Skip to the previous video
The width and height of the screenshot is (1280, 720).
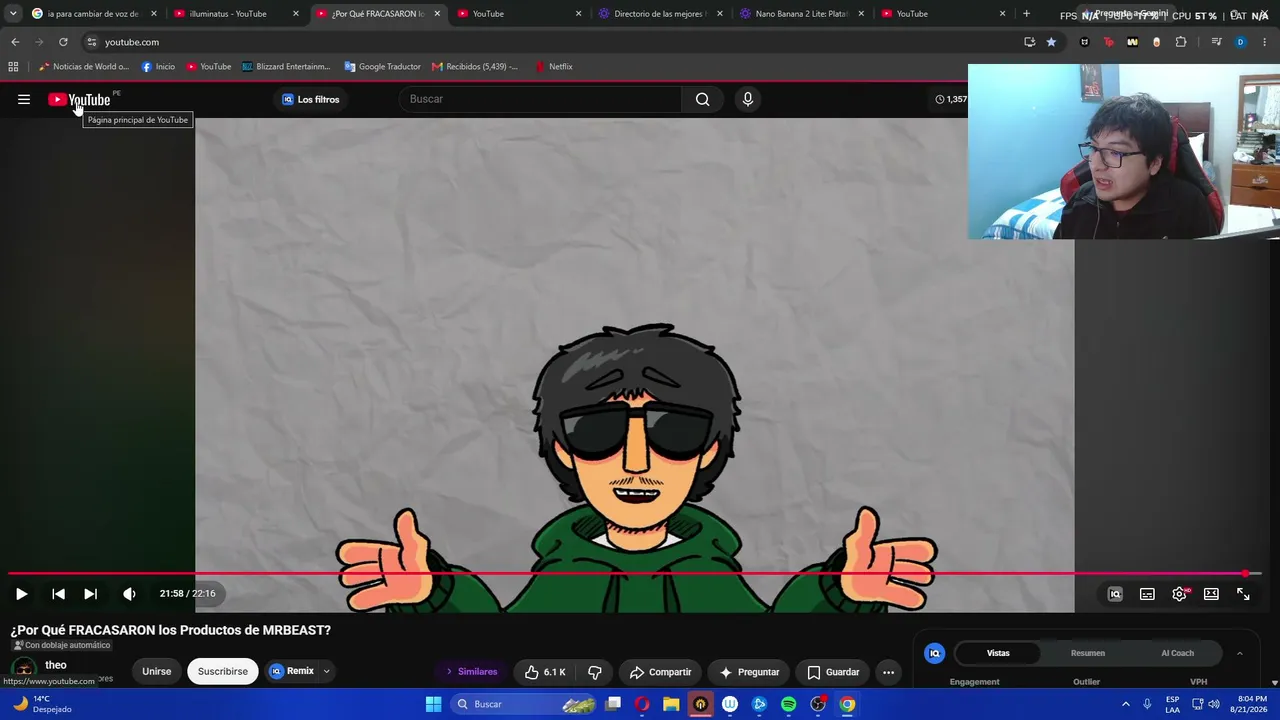point(58,594)
